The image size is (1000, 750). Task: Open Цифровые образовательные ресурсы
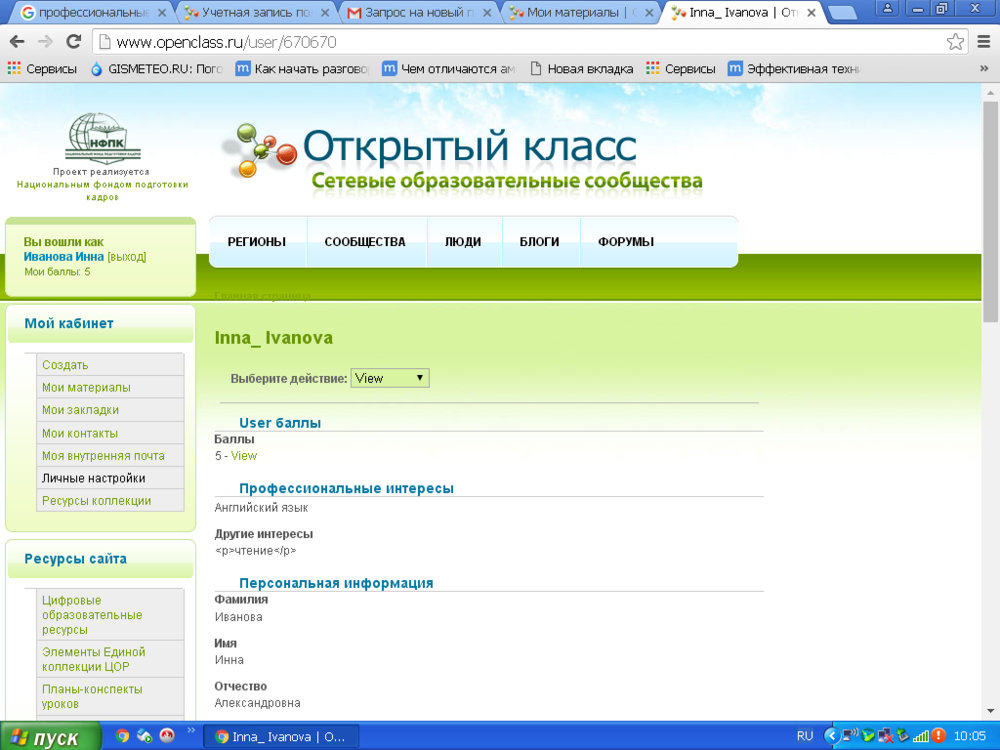(x=92, y=615)
